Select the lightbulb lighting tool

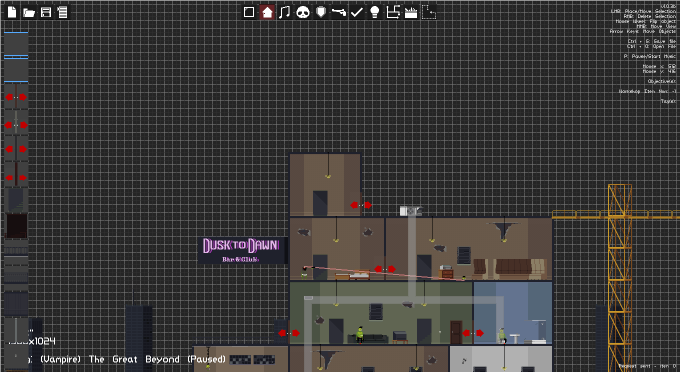coord(375,12)
